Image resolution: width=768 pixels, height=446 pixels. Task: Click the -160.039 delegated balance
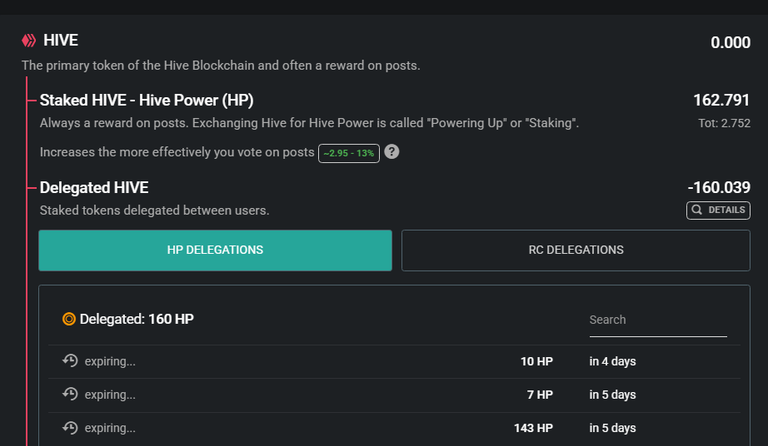719,187
